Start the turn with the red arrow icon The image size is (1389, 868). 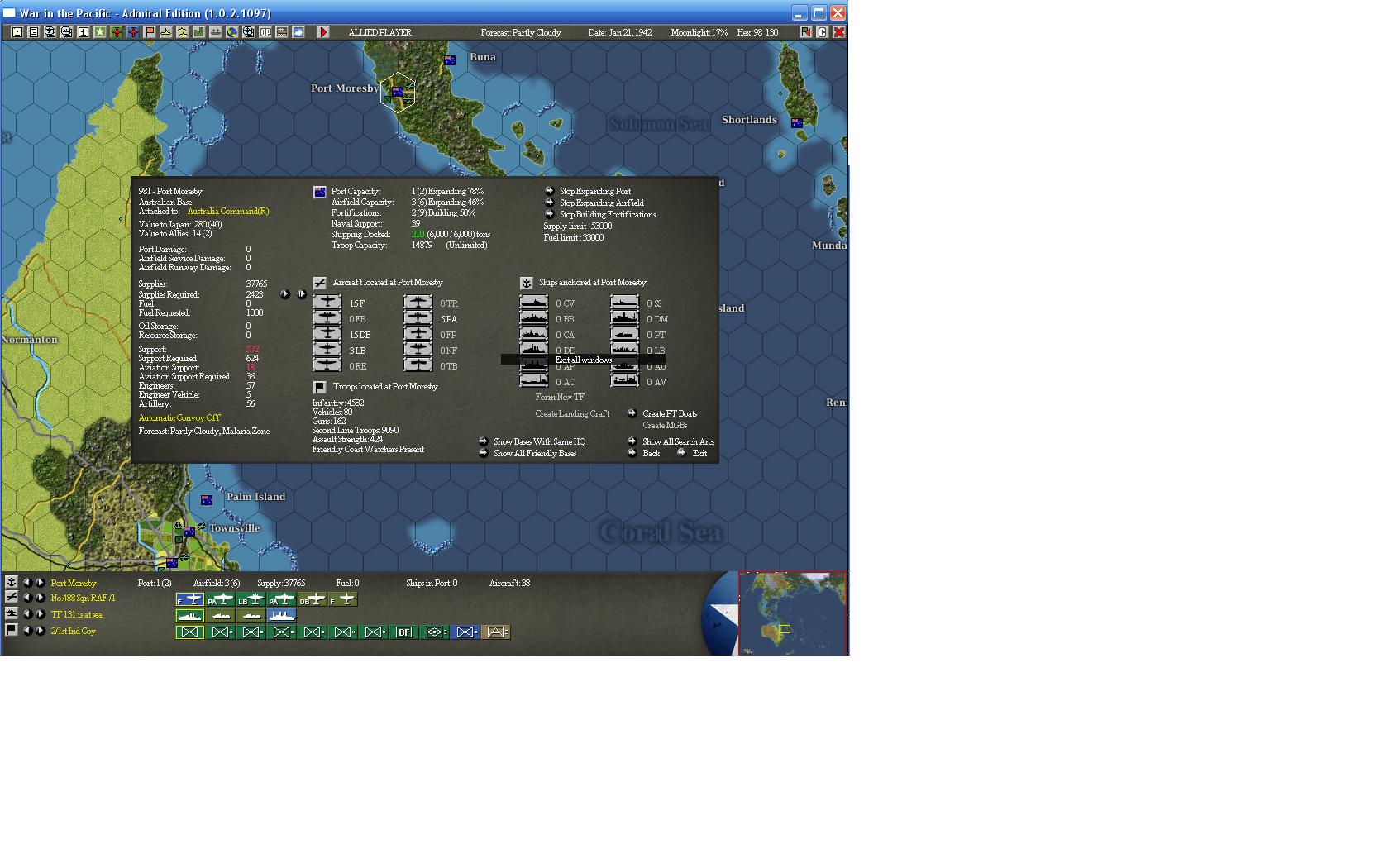coord(323,32)
